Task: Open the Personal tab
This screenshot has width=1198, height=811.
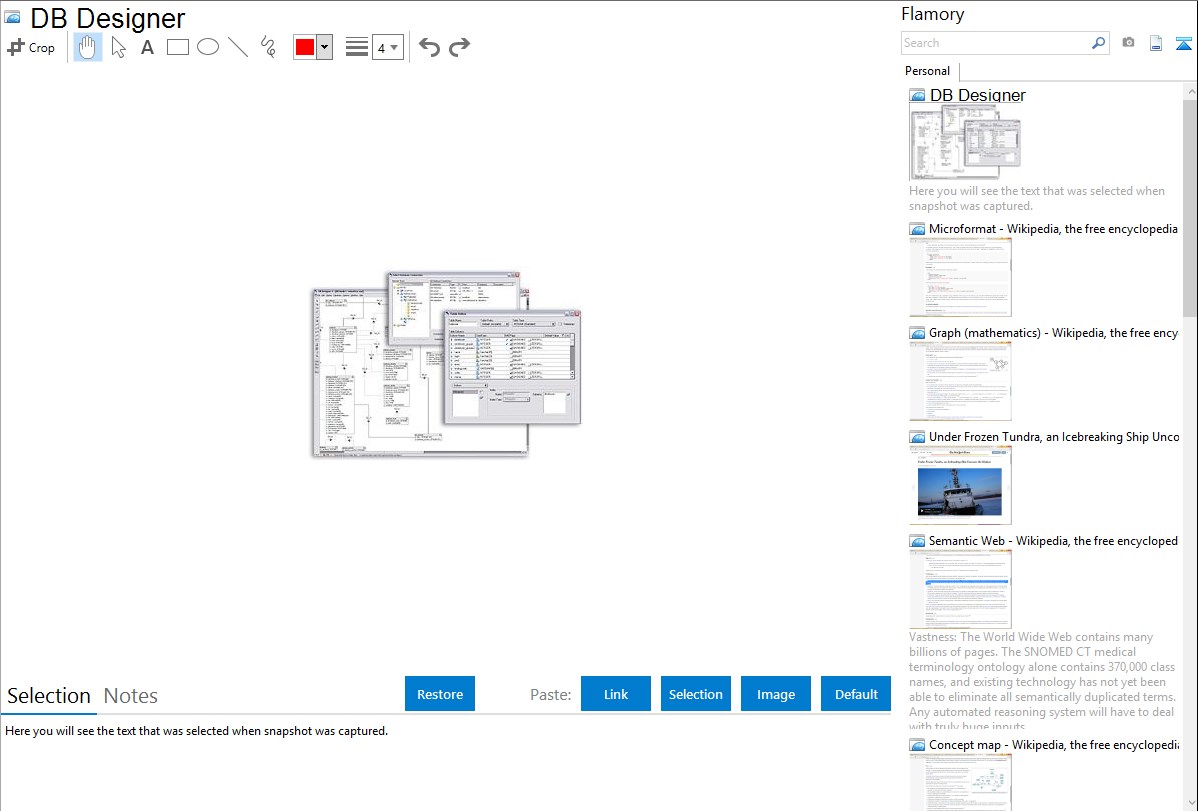Action: pyautogui.click(x=928, y=71)
